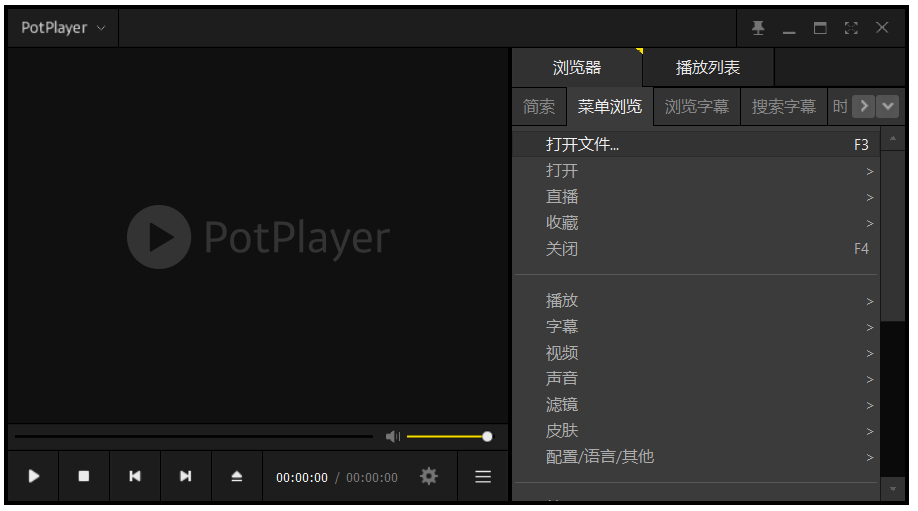Expand the 直播 submenu
Screen dimensions: 918x511
pos(696,197)
